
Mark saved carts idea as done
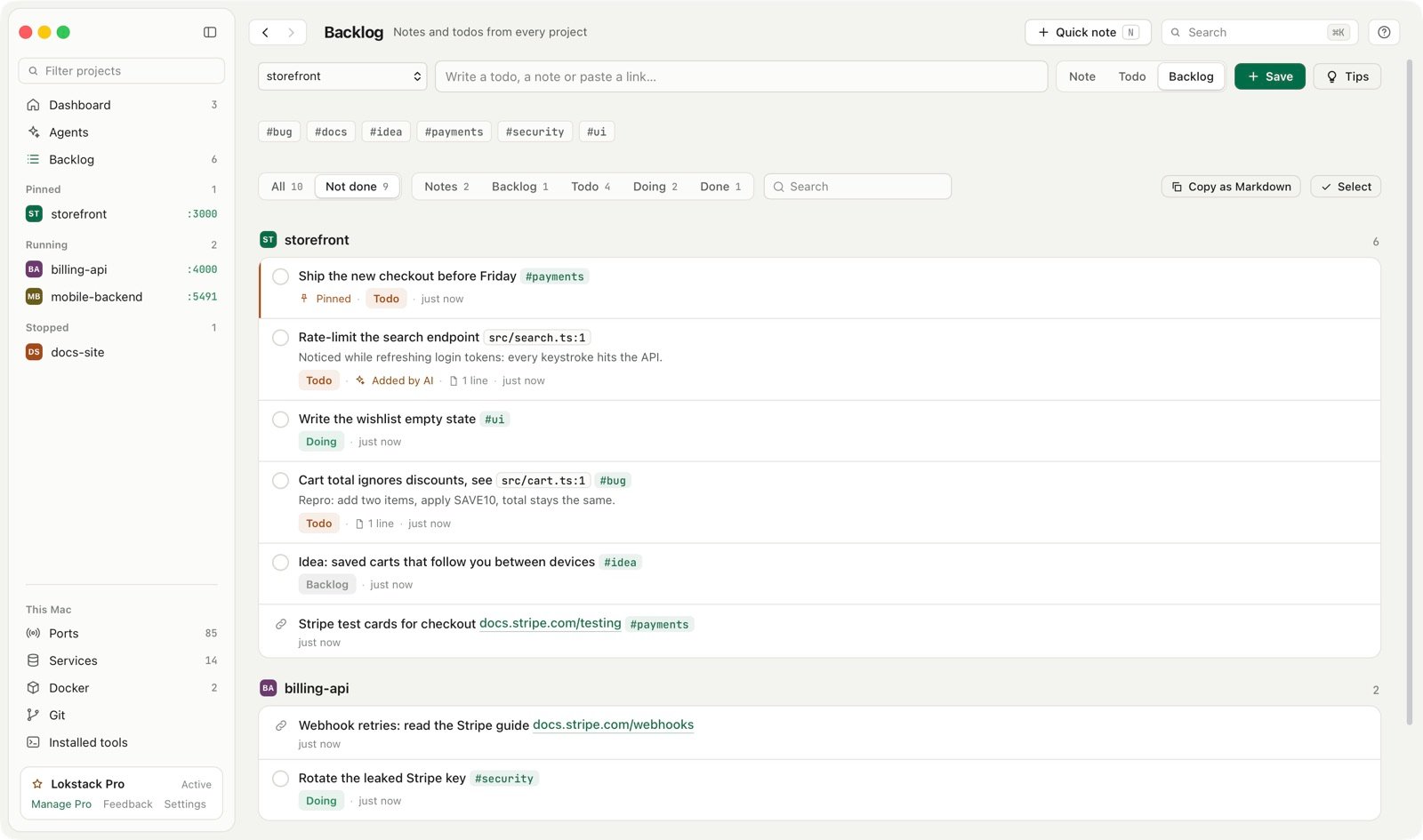280,563
